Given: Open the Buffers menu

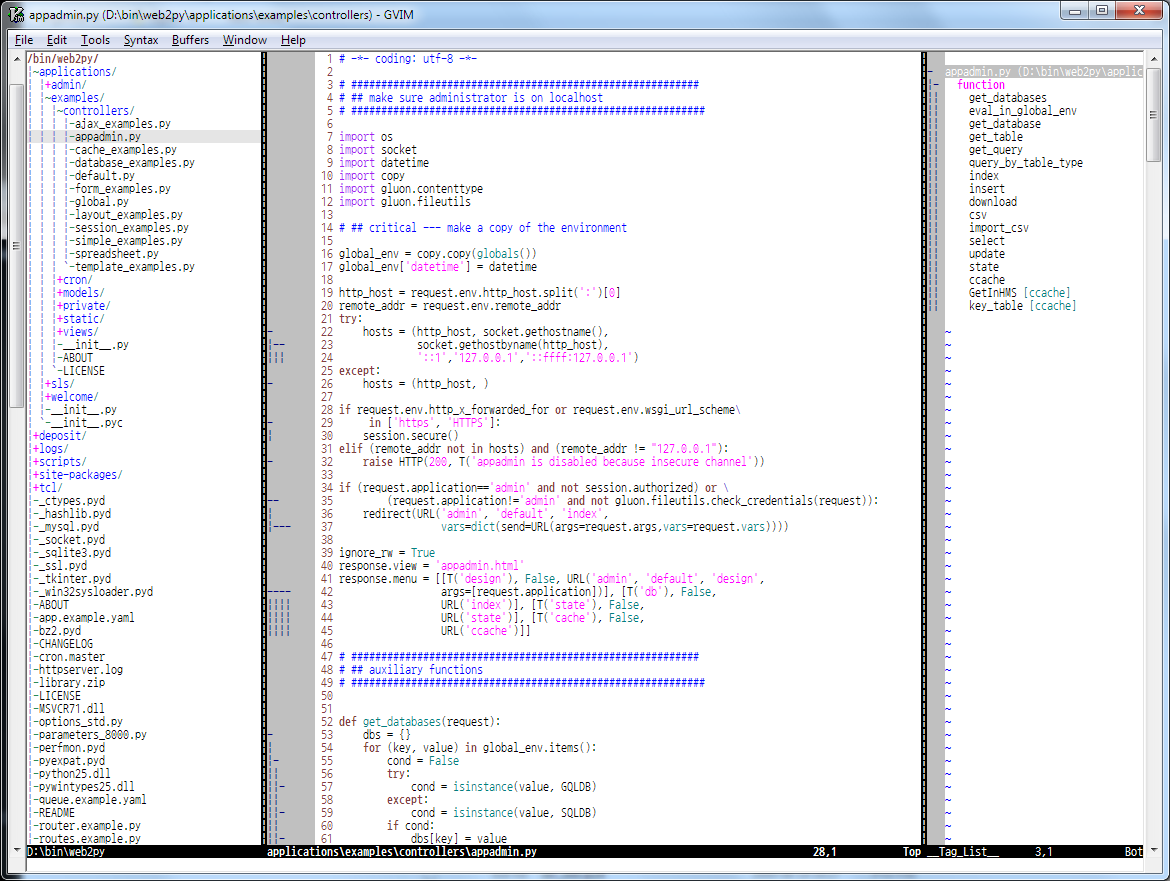Looking at the screenshot, I should 190,40.
